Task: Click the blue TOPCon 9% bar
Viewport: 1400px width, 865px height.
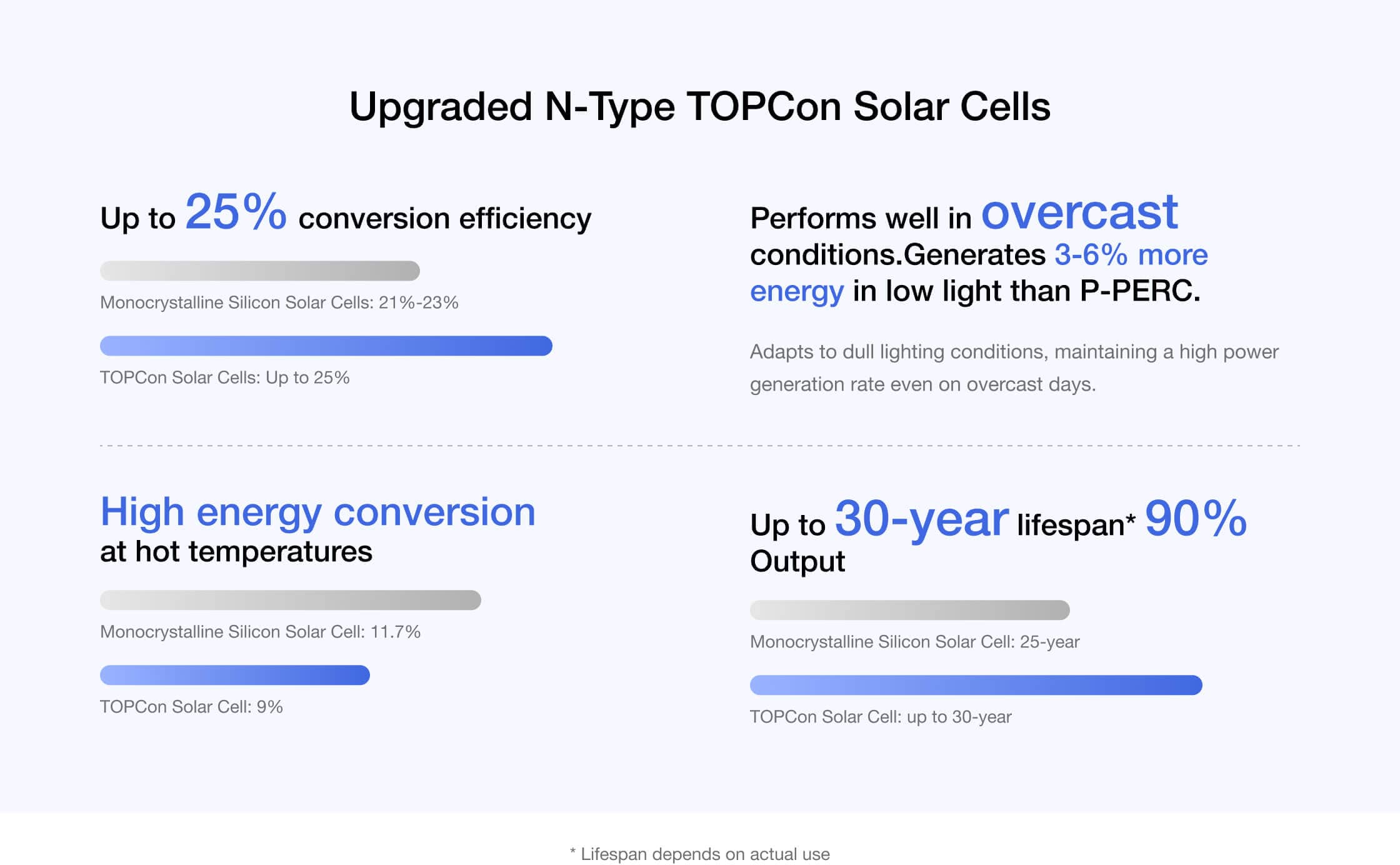Action: click(234, 675)
